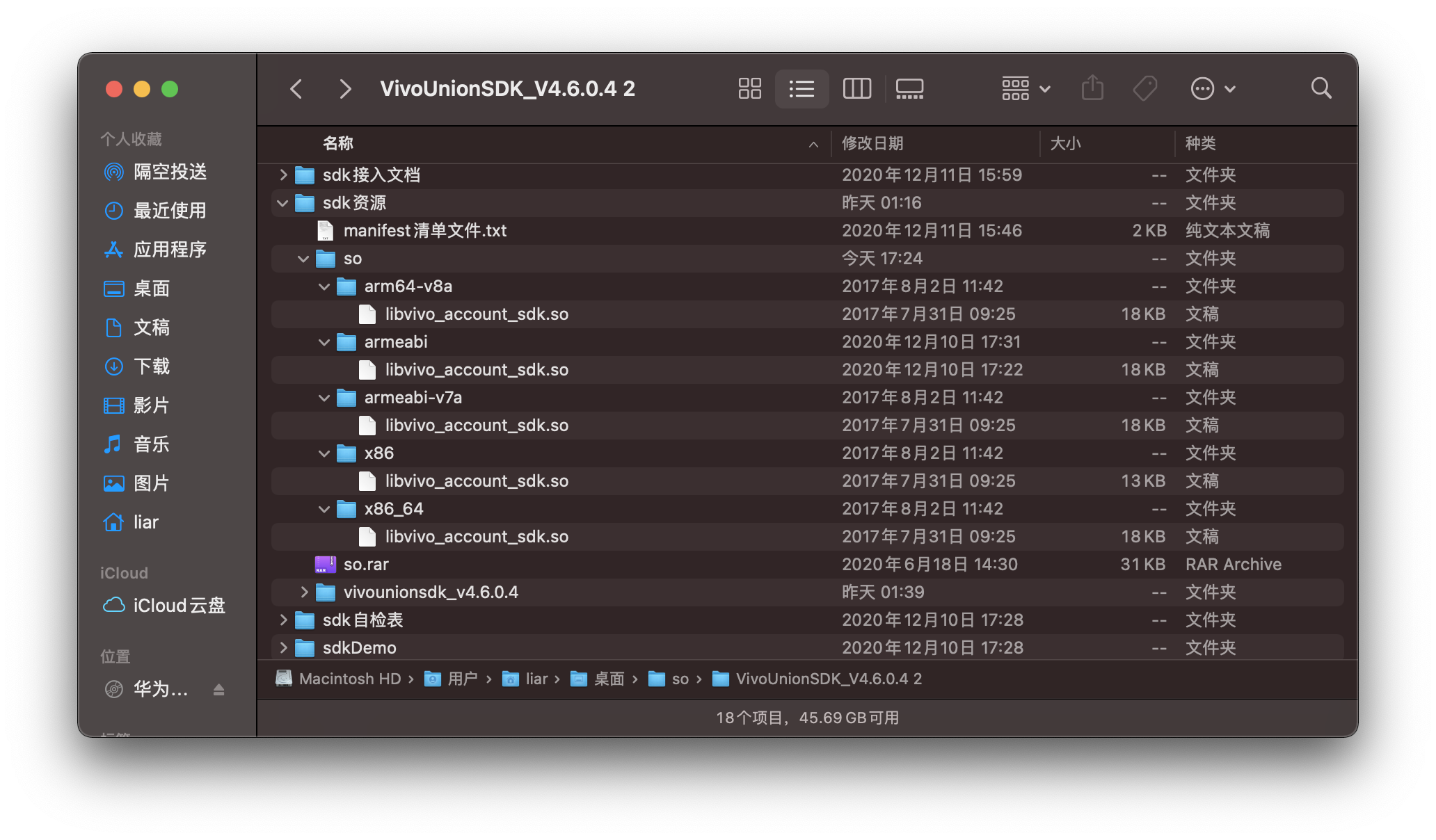Click 用户 in the path bar
Screen dimensions: 1436x840
[x=452, y=679]
